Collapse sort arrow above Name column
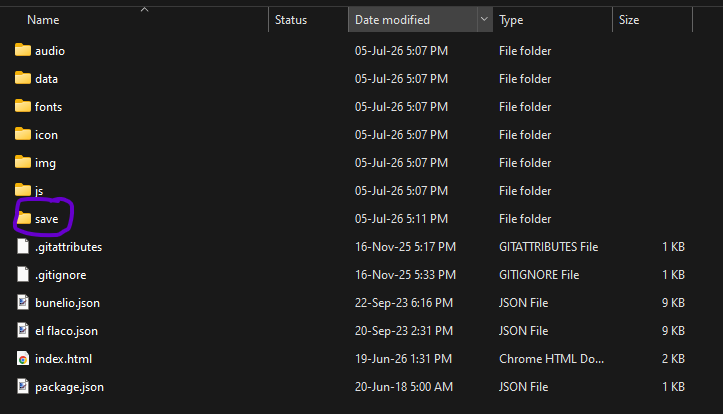This screenshot has width=723, height=414. 144,9
